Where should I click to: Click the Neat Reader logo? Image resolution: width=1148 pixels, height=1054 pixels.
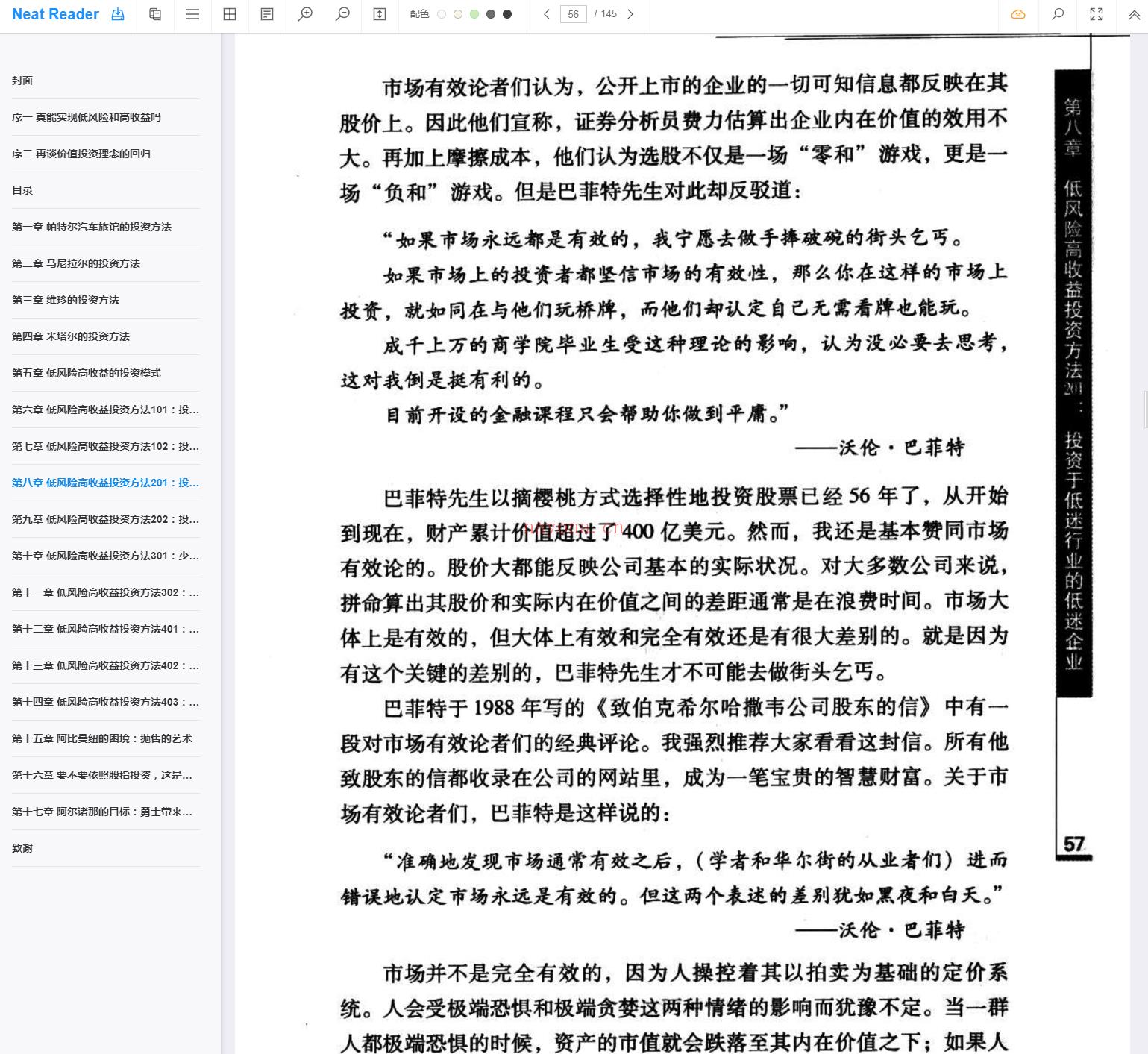[55, 14]
